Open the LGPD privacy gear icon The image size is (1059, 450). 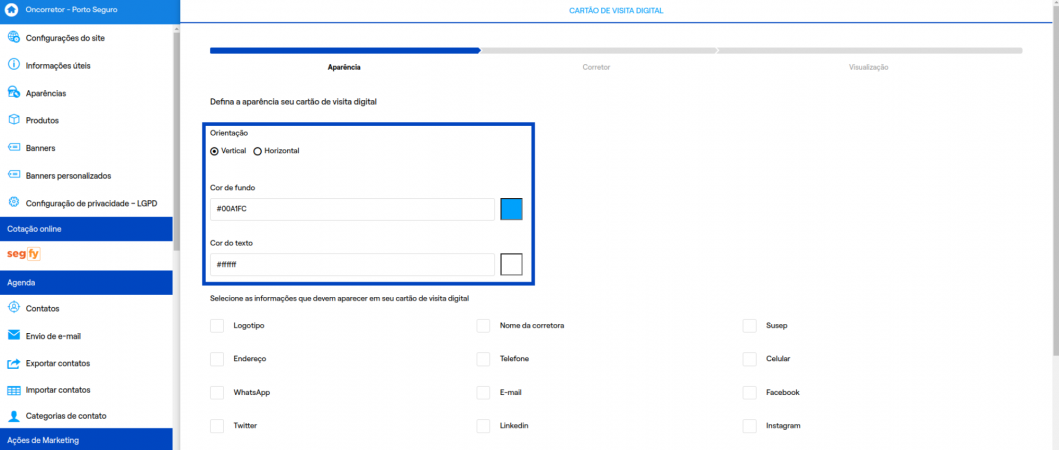14,202
